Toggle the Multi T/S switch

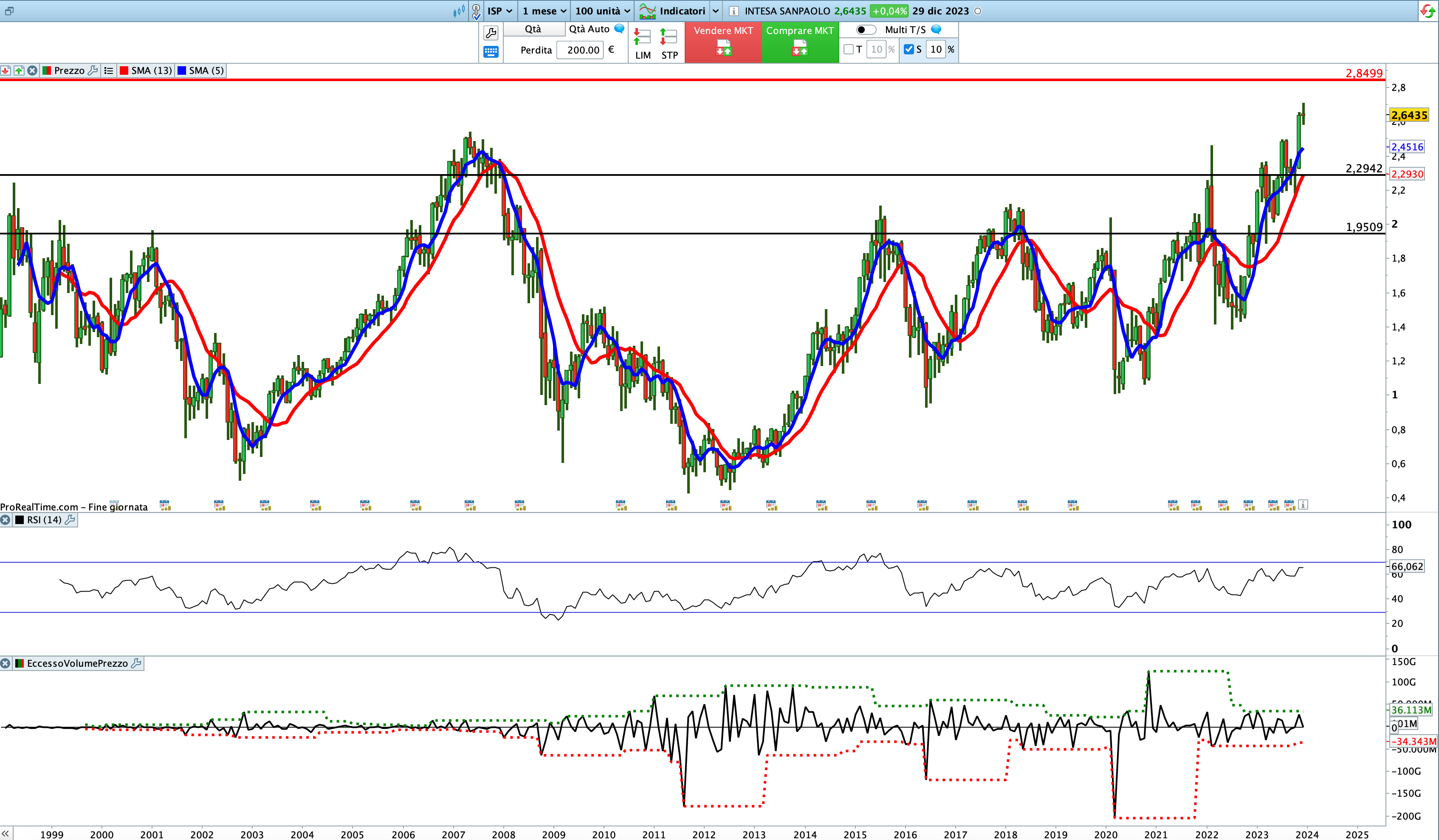[x=866, y=30]
